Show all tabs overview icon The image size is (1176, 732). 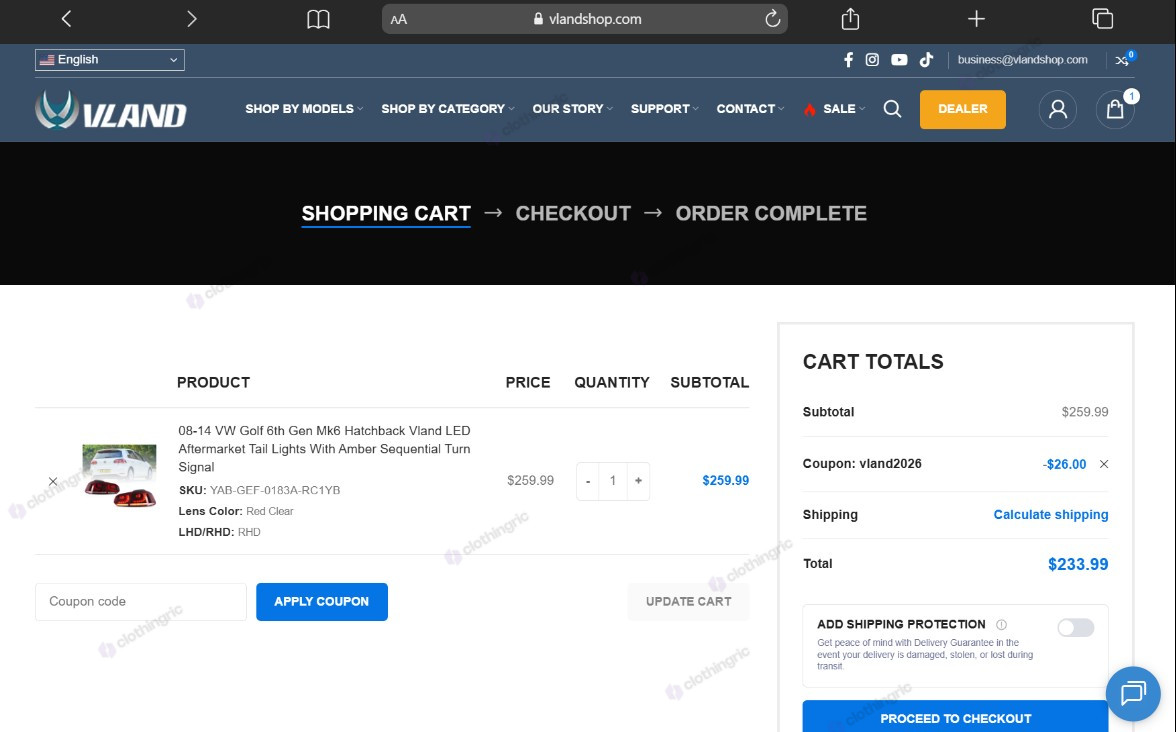click(1102, 19)
